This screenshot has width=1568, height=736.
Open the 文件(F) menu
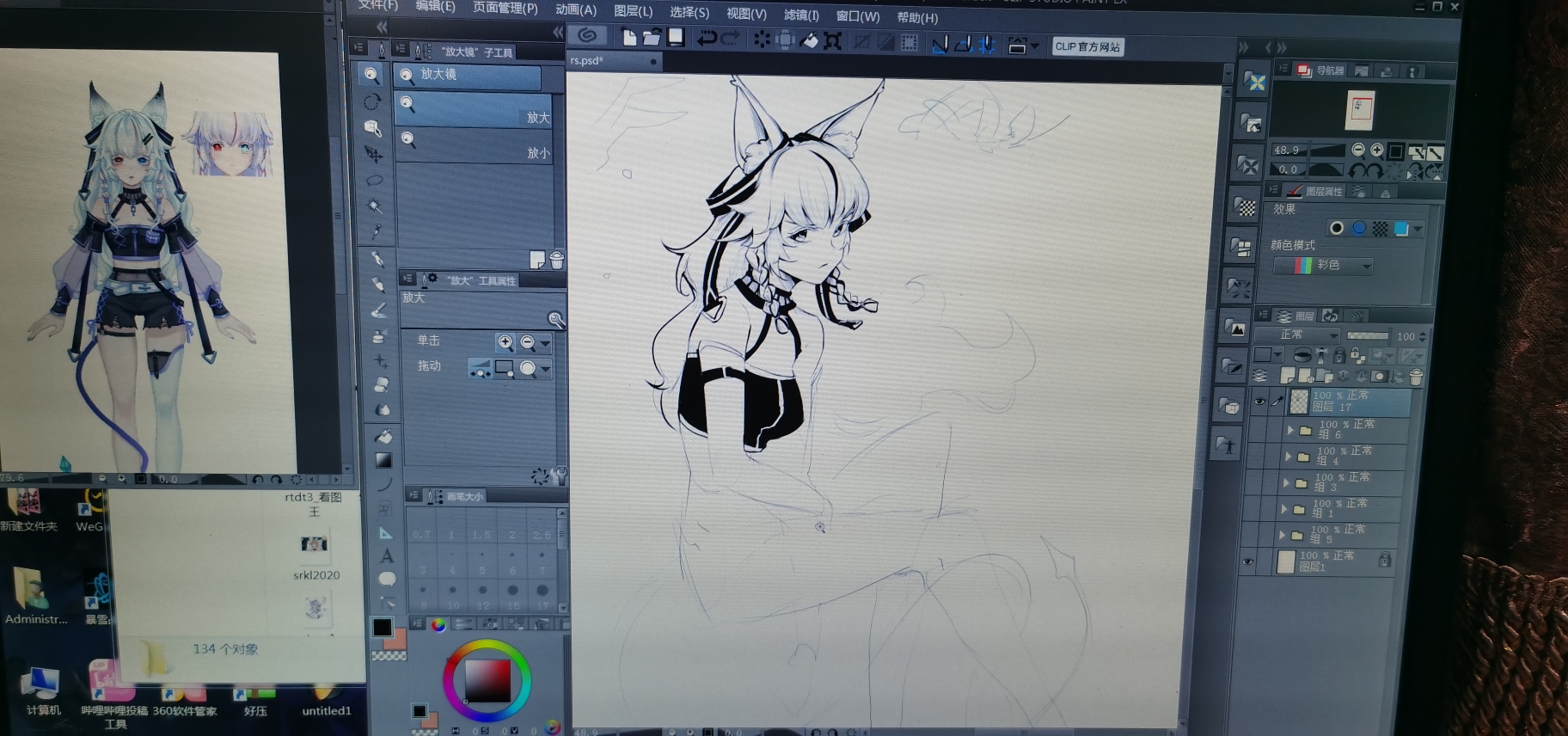[x=378, y=5]
